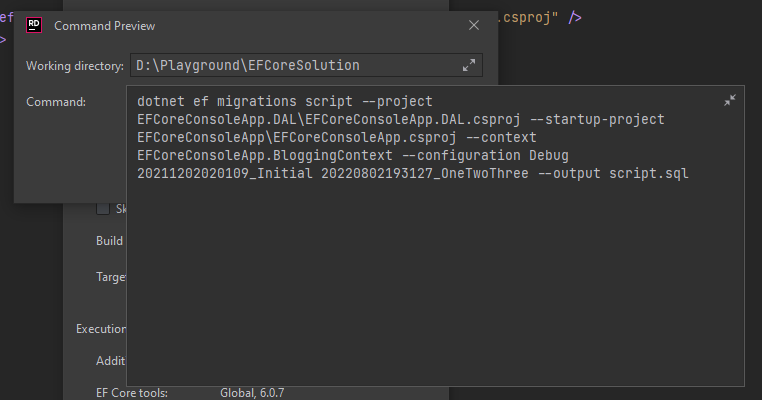Close the Command Preview dialog

pyautogui.click(x=473, y=26)
